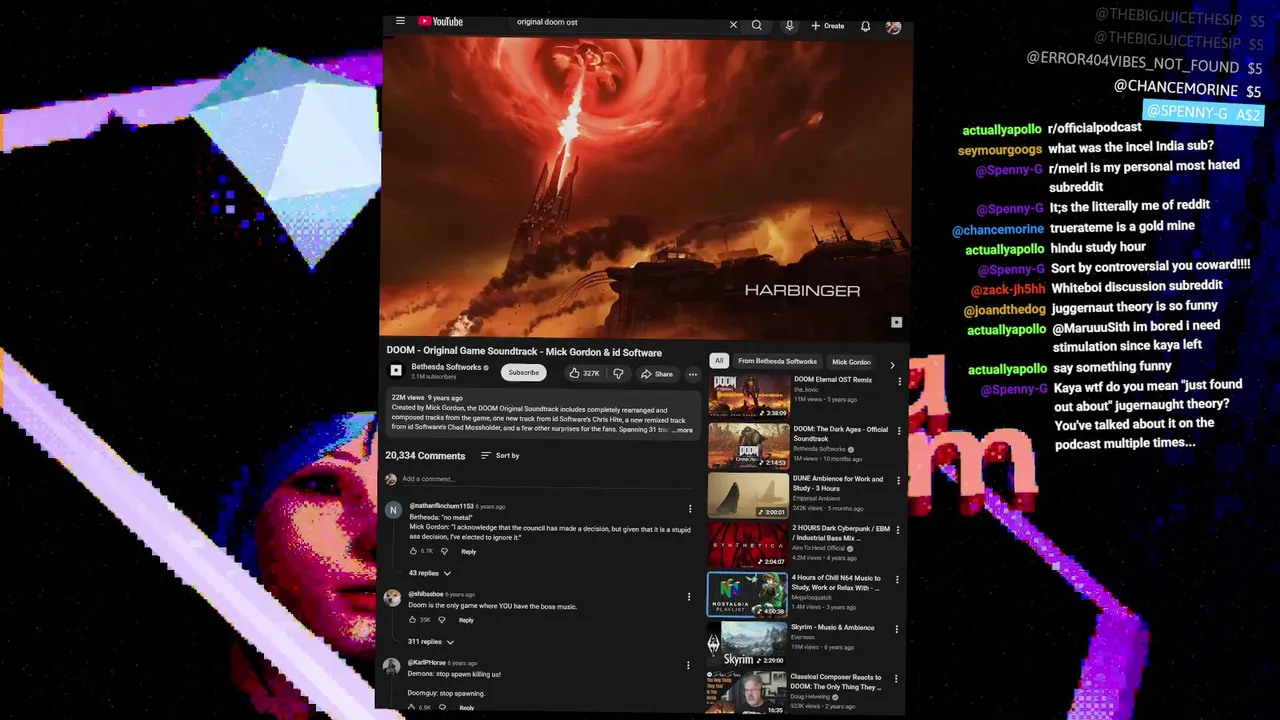Open options for DOOM Eternal OST Remix
The image size is (1280, 720).
tap(899, 381)
